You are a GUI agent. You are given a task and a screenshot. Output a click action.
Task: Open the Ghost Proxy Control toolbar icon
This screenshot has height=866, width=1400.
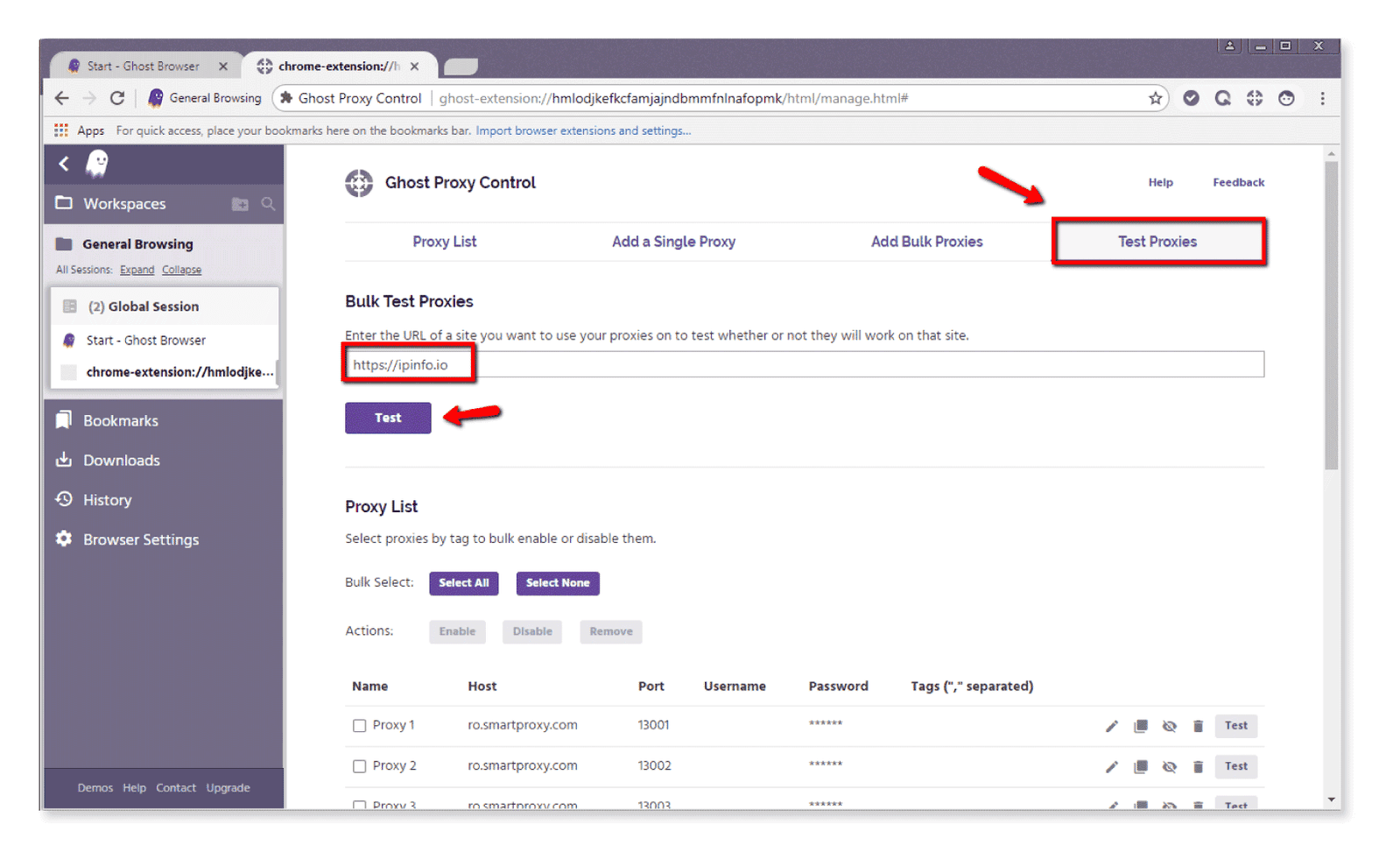[1255, 98]
